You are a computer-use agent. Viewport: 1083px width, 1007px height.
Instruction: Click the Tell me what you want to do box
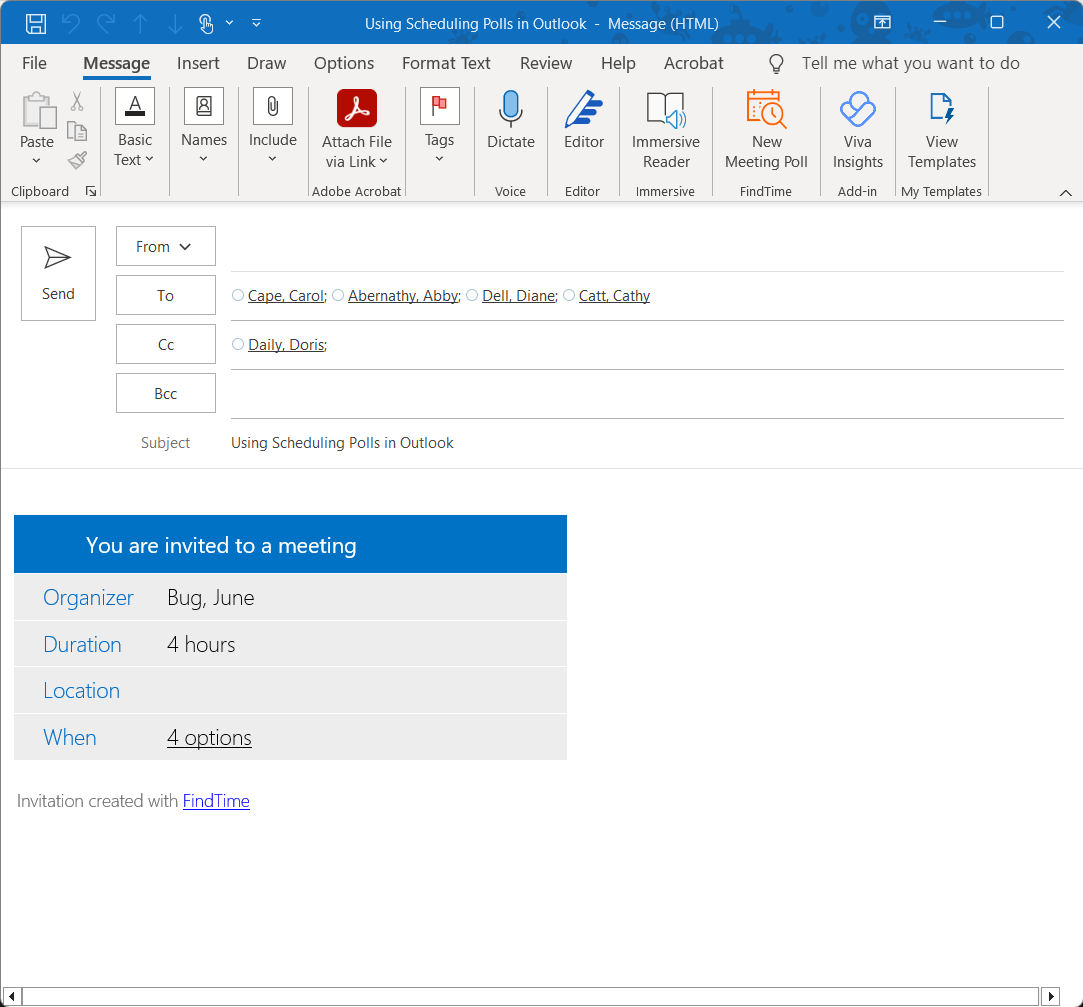tap(910, 64)
